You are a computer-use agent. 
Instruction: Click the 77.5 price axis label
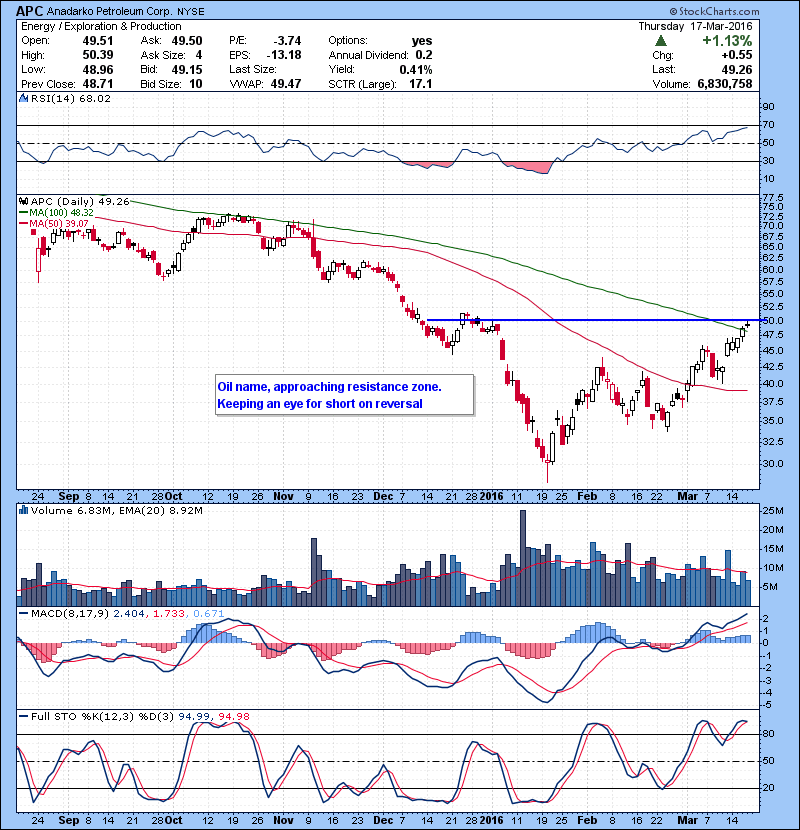click(x=772, y=197)
